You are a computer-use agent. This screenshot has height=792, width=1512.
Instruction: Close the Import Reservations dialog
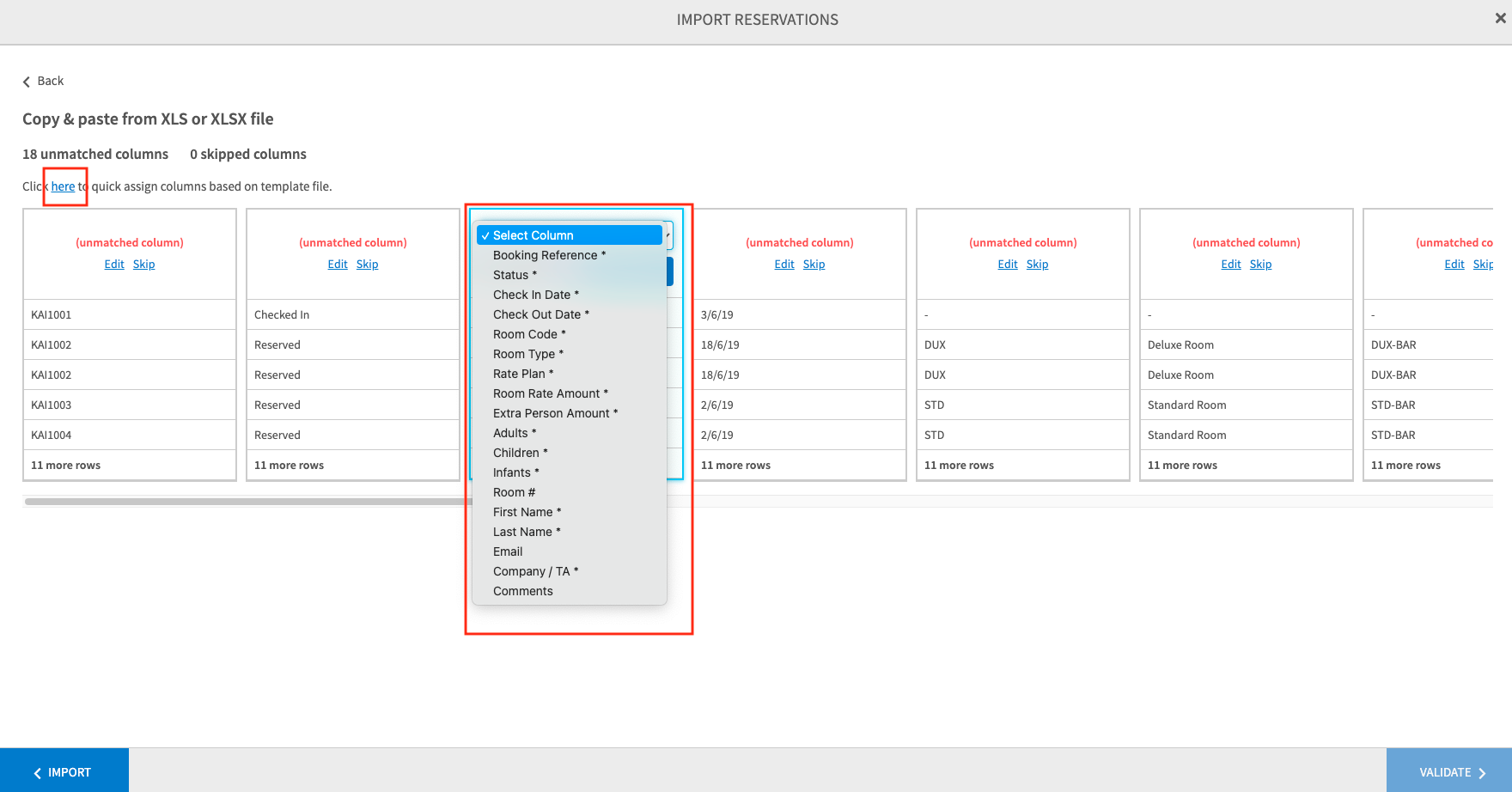tap(1500, 18)
